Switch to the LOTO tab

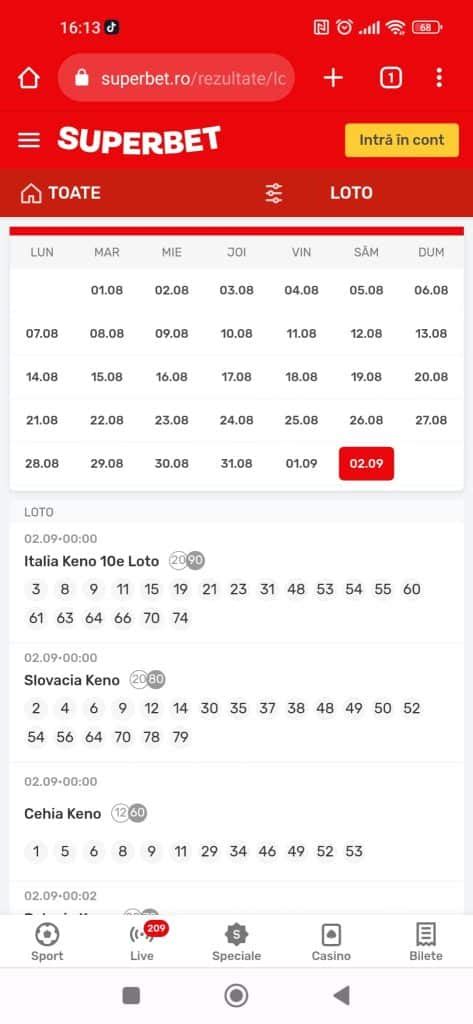coord(351,193)
